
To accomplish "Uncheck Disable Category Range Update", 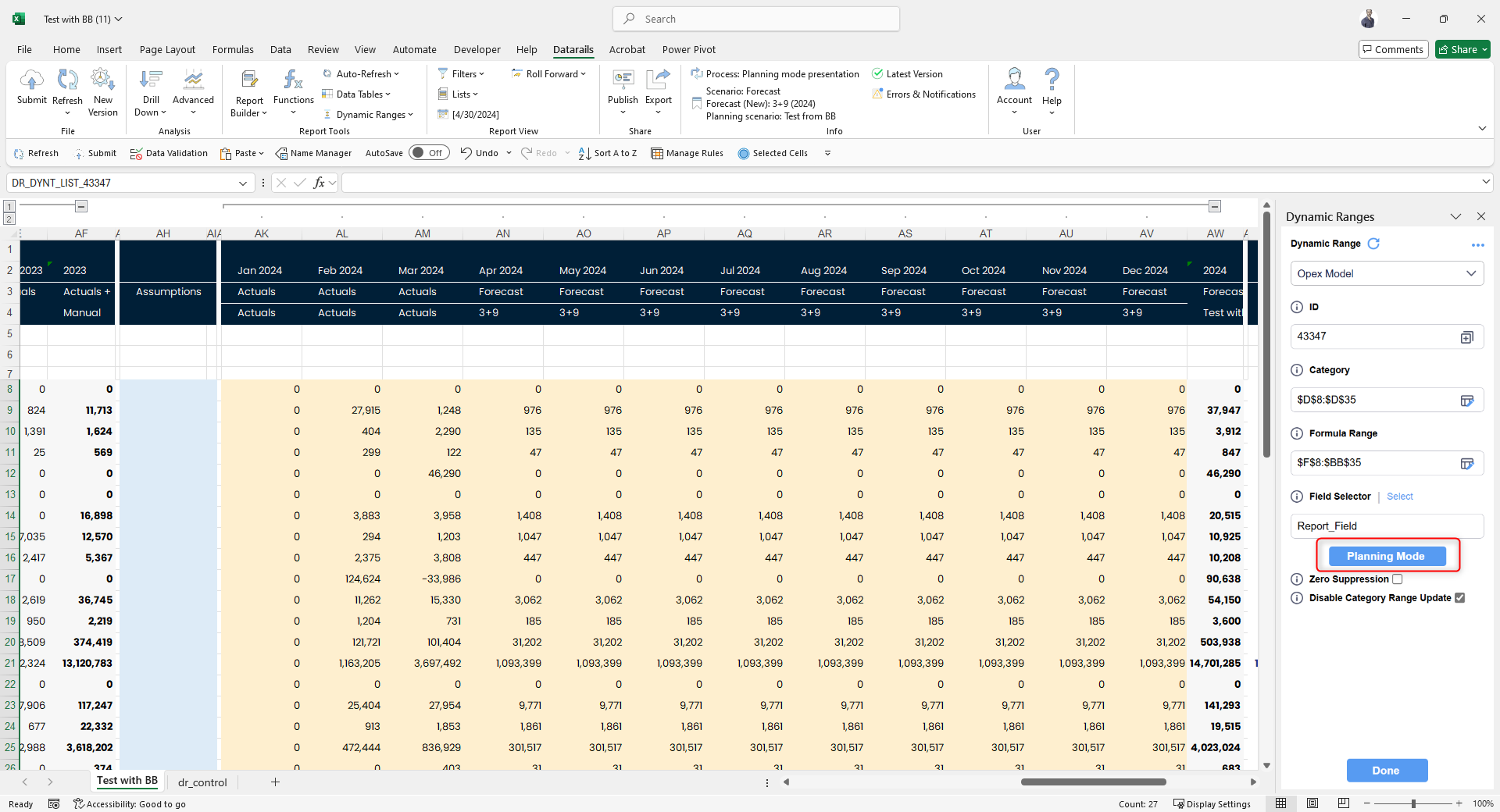I will coord(1459,598).
